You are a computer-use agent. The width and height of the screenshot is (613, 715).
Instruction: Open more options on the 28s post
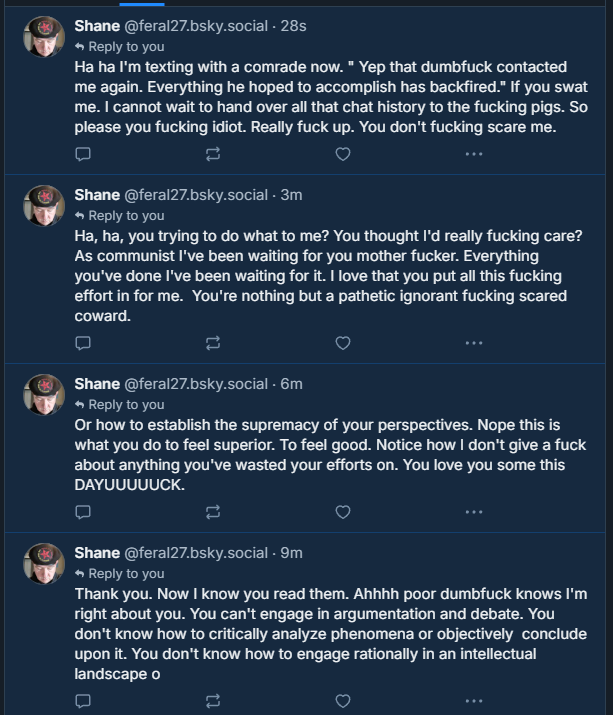pyautogui.click(x=473, y=154)
